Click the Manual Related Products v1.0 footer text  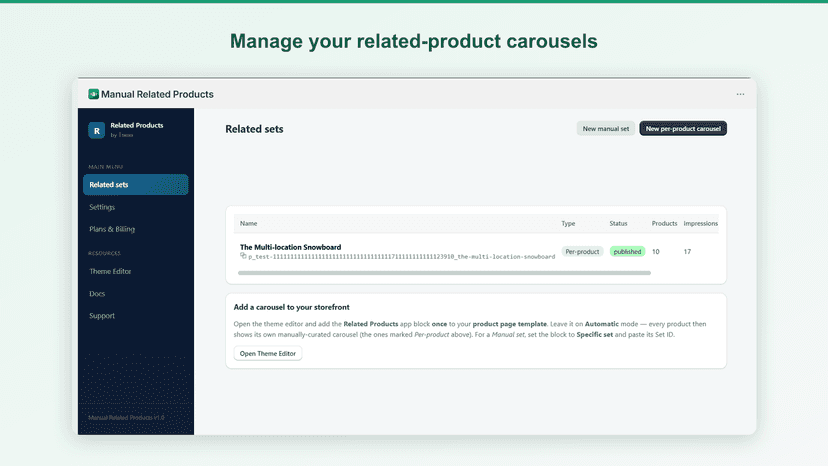pyautogui.click(x=126, y=417)
